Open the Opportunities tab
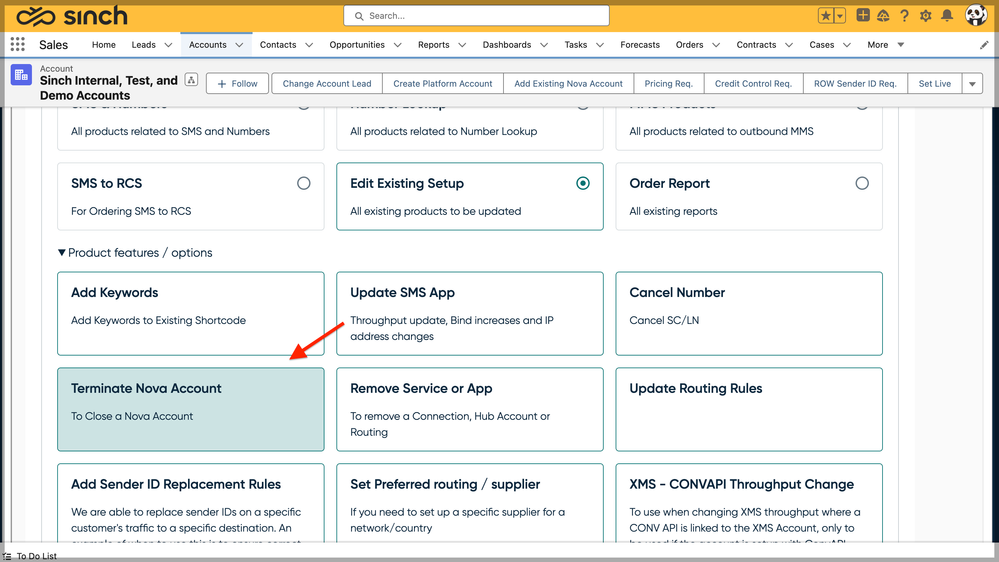 pos(357,45)
